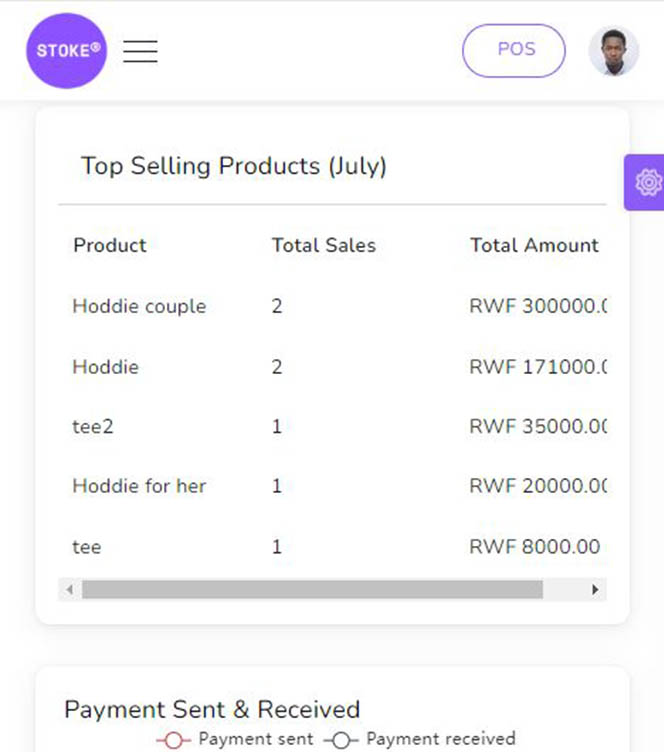
Task: Click the RWF 8000.00 amount cell
Action: click(535, 547)
